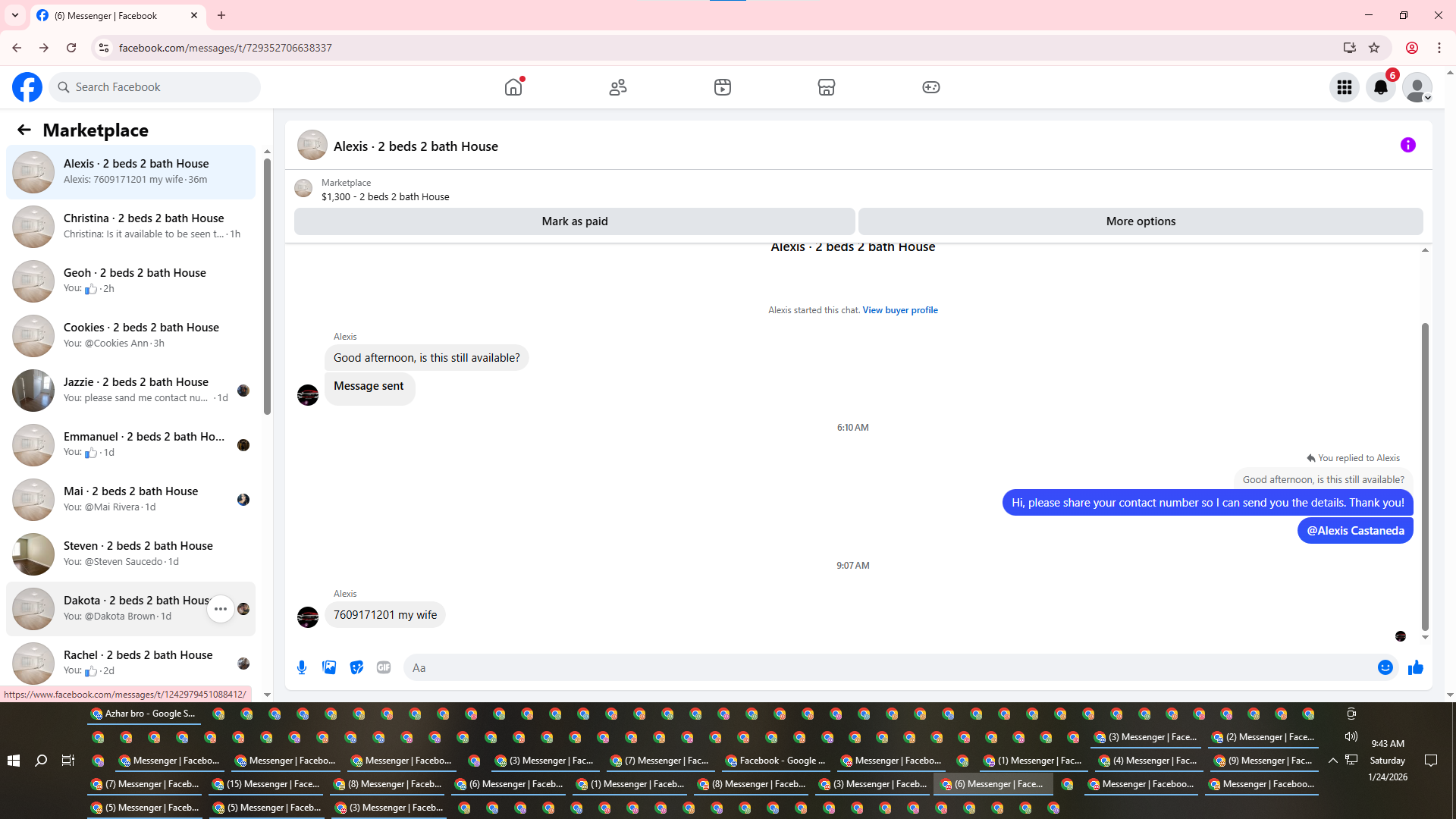Click the chat message scrollbar
The width and height of the screenshot is (1456, 819).
tap(1425, 478)
